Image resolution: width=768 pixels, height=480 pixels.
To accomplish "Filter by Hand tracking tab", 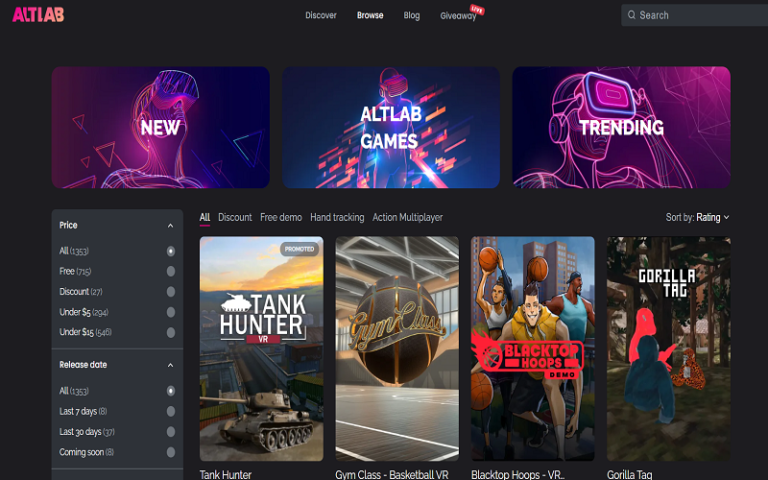I will point(337,217).
